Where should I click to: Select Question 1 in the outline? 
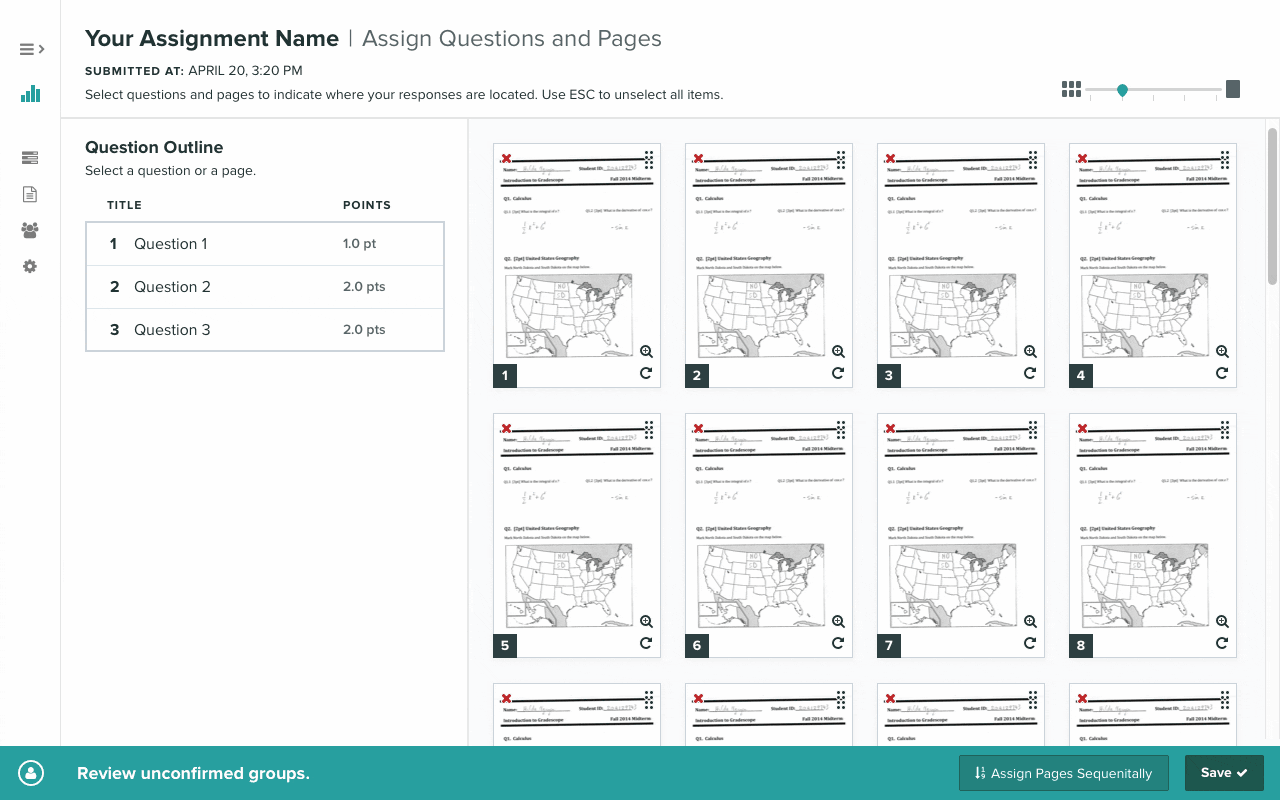tap(265, 244)
